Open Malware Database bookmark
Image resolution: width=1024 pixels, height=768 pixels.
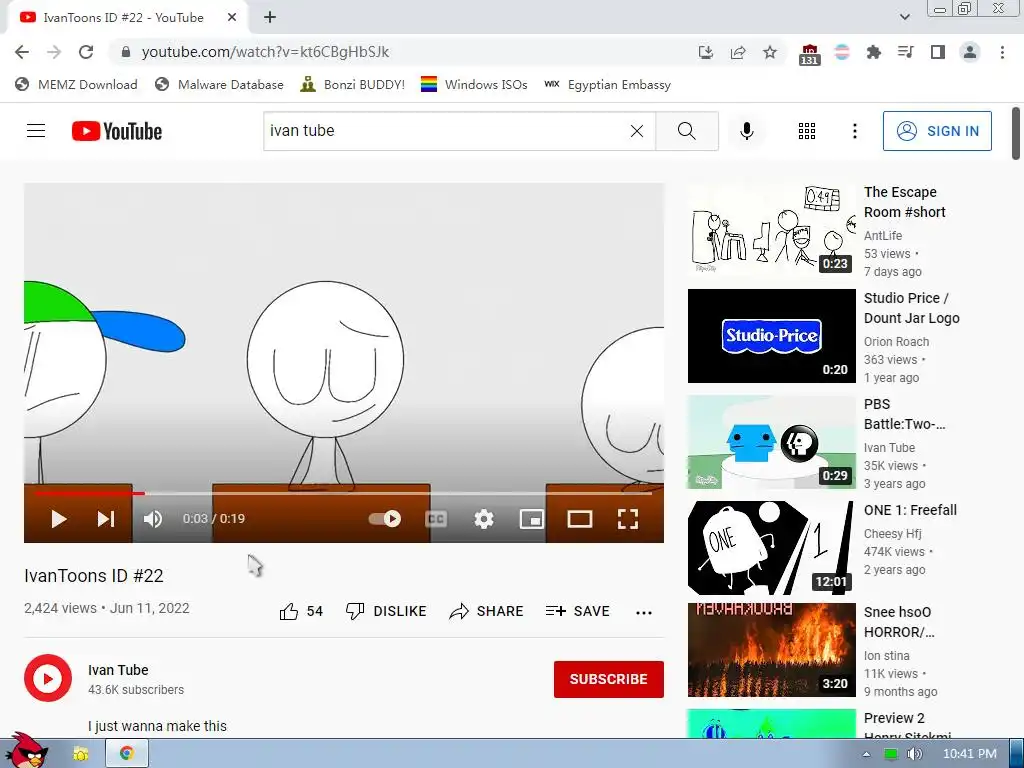(219, 84)
